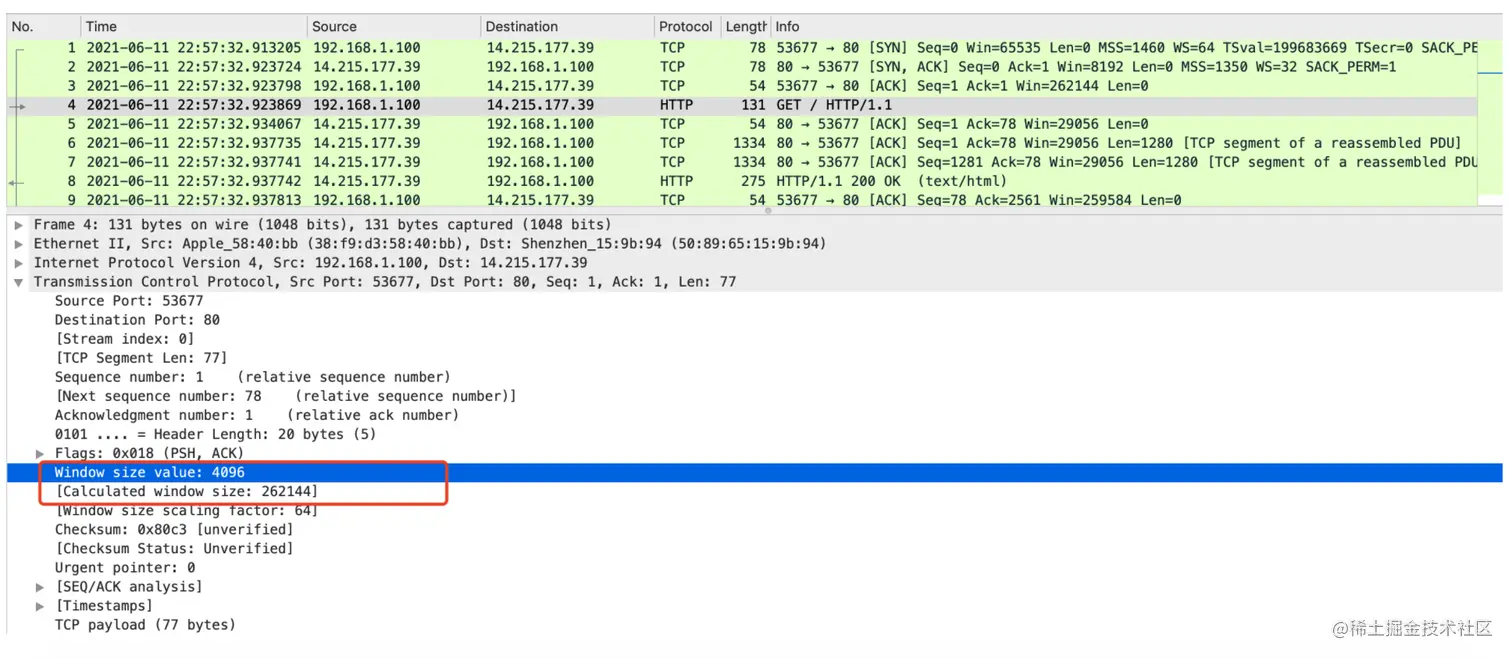Select the Acknowledgment number: 1 field
1512x658 pixels.
[256, 415]
